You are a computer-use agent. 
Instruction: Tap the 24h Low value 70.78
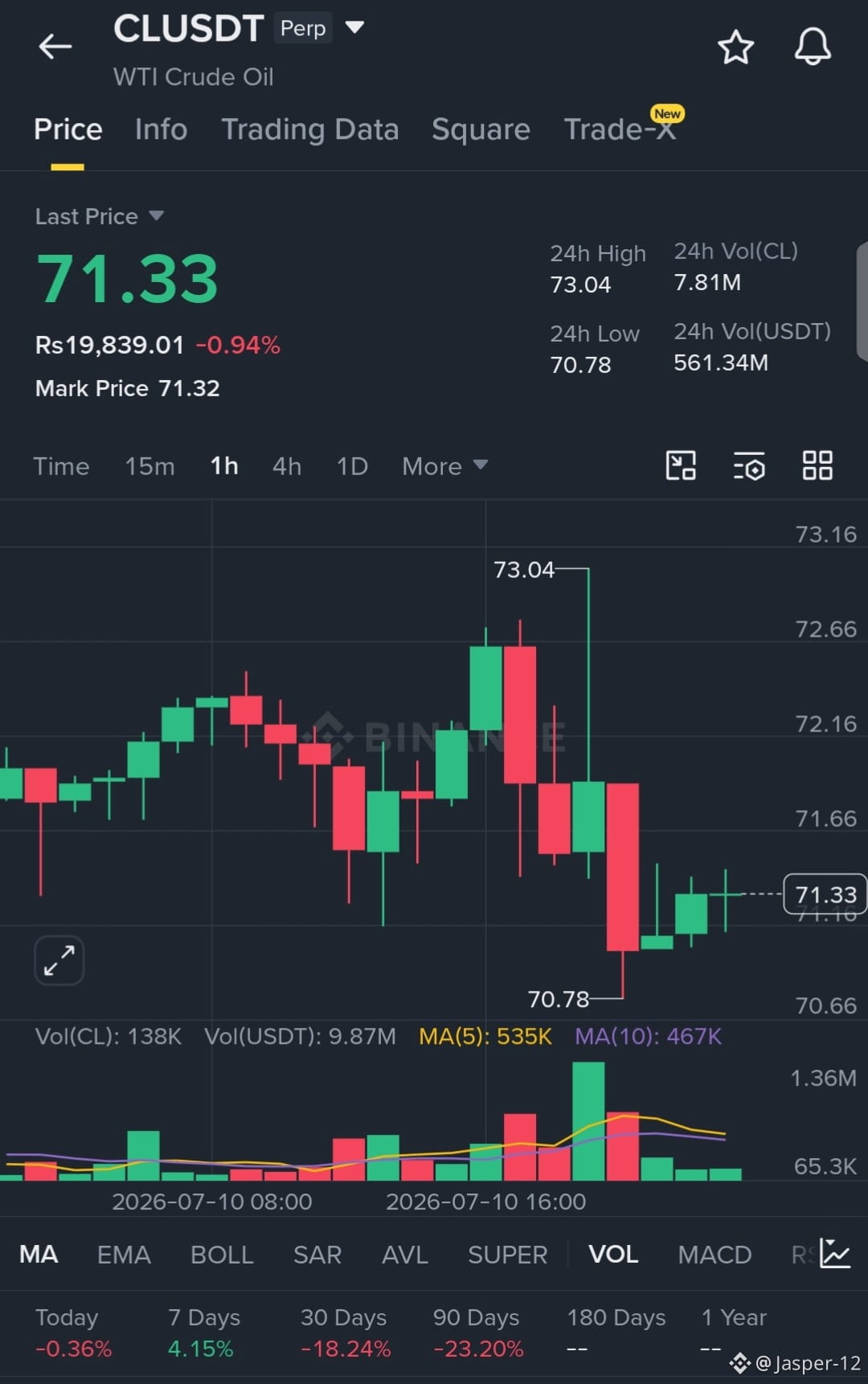tap(580, 365)
